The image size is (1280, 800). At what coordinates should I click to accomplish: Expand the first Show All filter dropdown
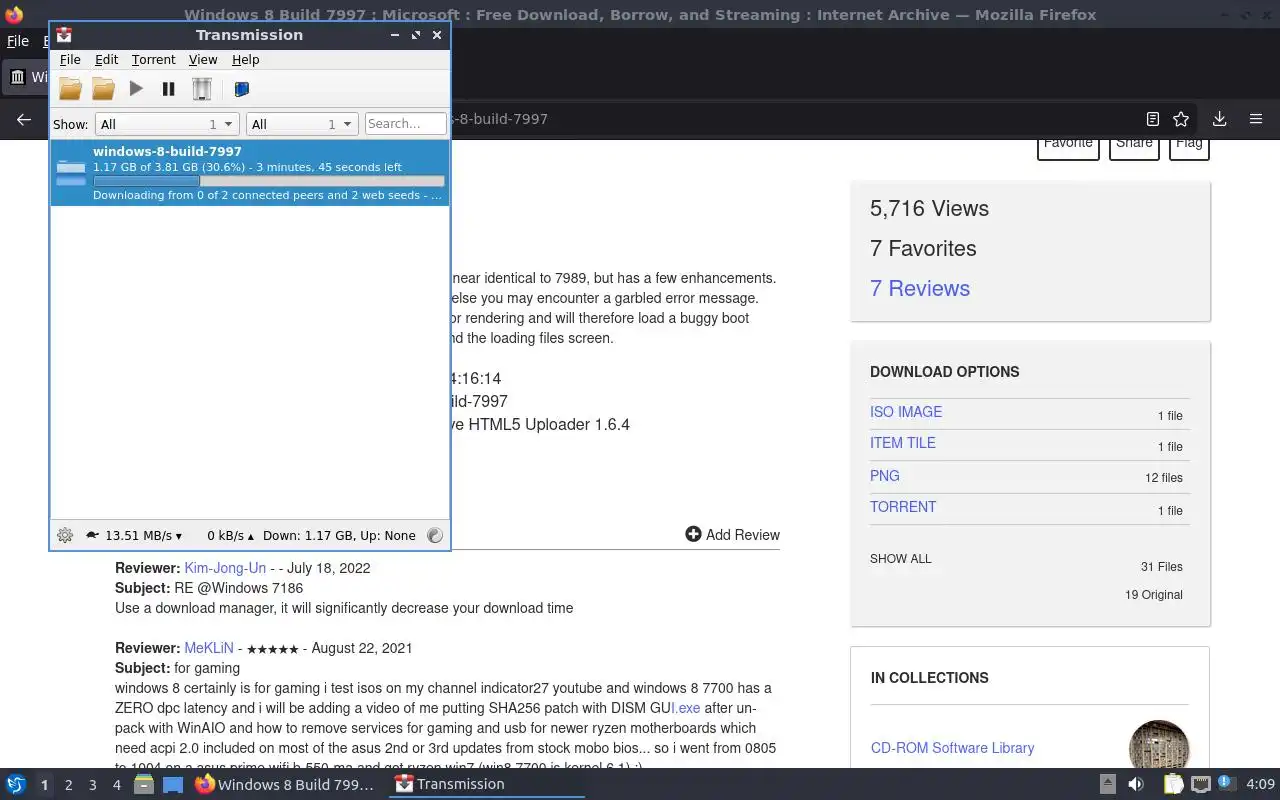pyautogui.click(x=166, y=124)
